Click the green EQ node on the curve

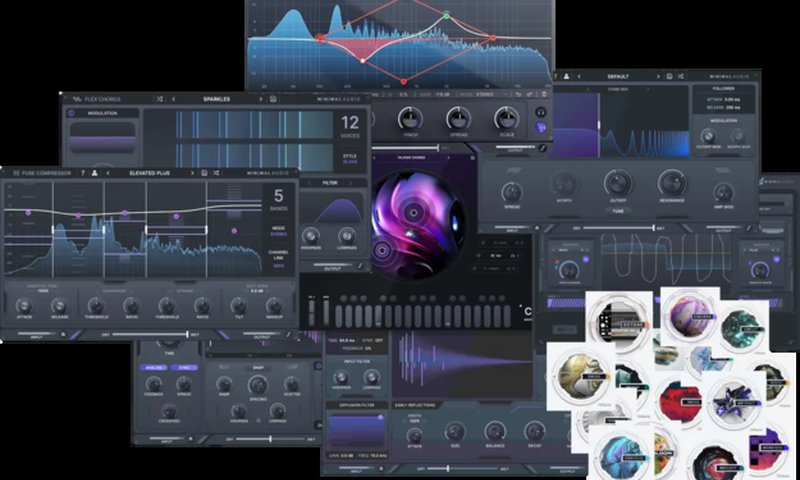point(446,16)
